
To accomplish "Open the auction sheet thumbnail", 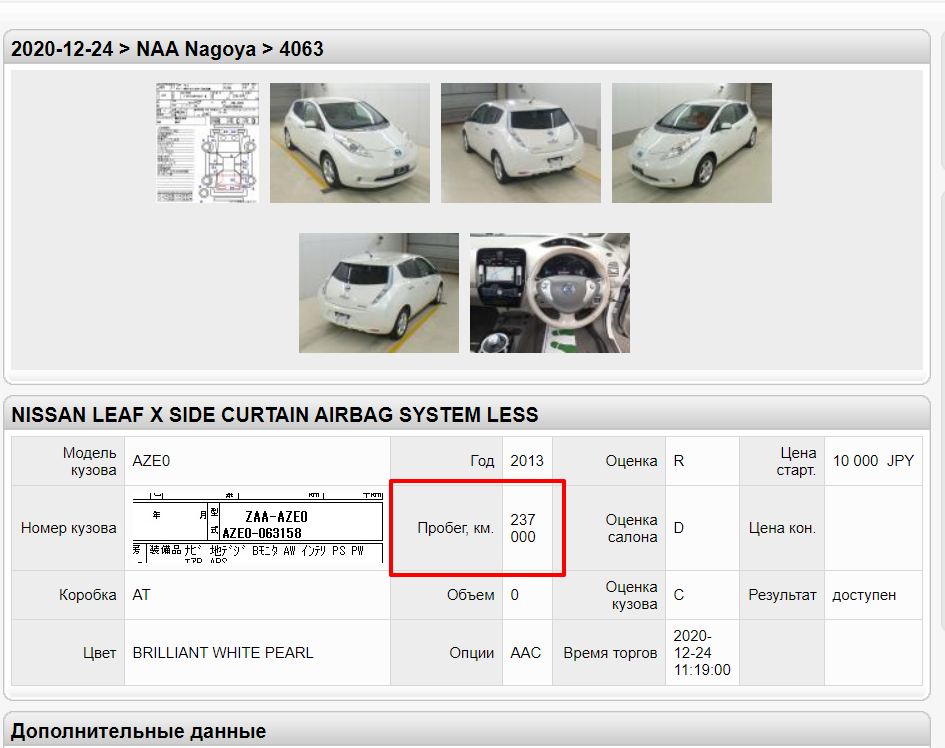I will pyautogui.click(x=207, y=143).
